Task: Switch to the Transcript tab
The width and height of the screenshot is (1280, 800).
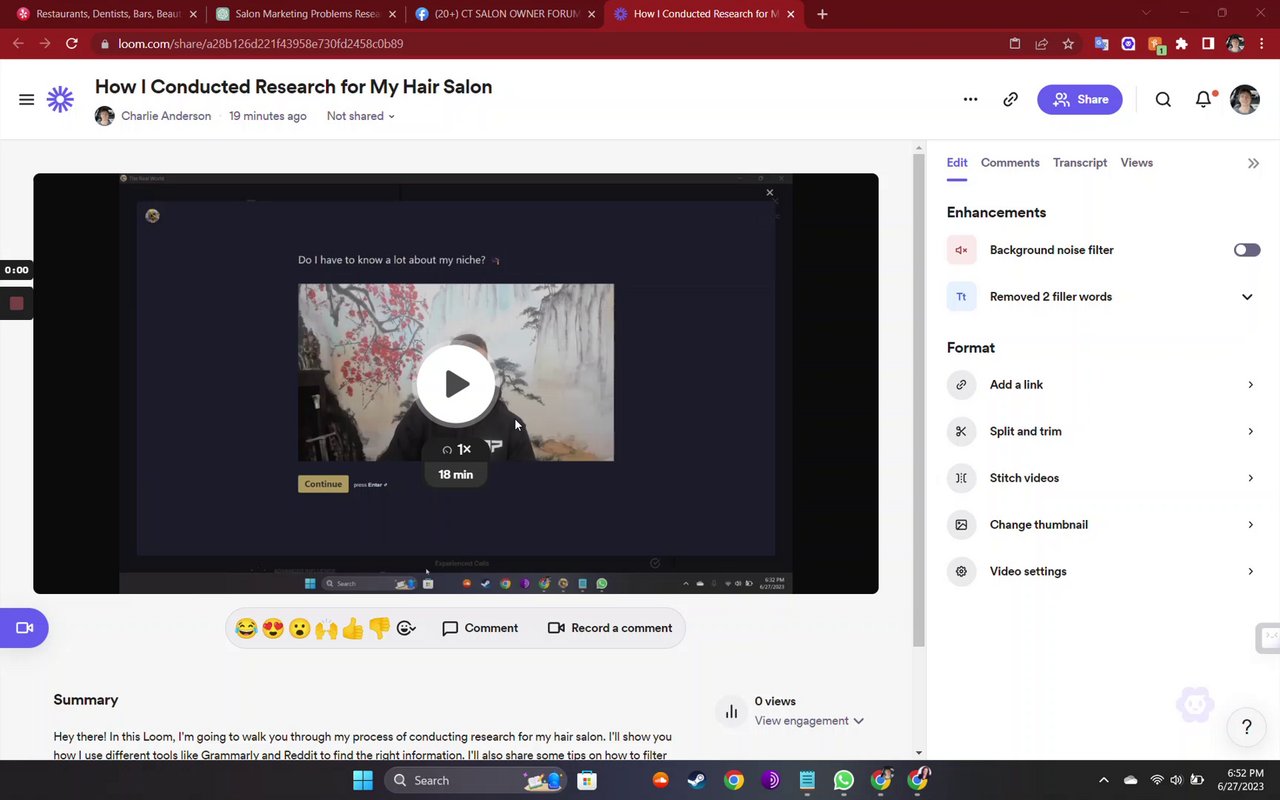Action: click(x=1080, y=163)
